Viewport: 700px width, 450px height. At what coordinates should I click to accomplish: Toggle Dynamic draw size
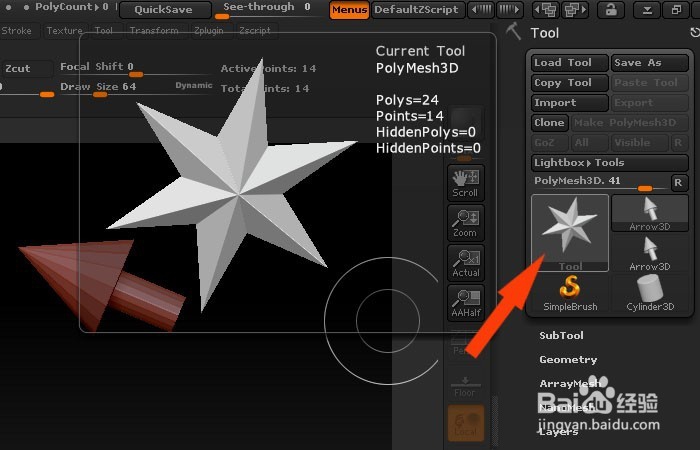[194, 85]
